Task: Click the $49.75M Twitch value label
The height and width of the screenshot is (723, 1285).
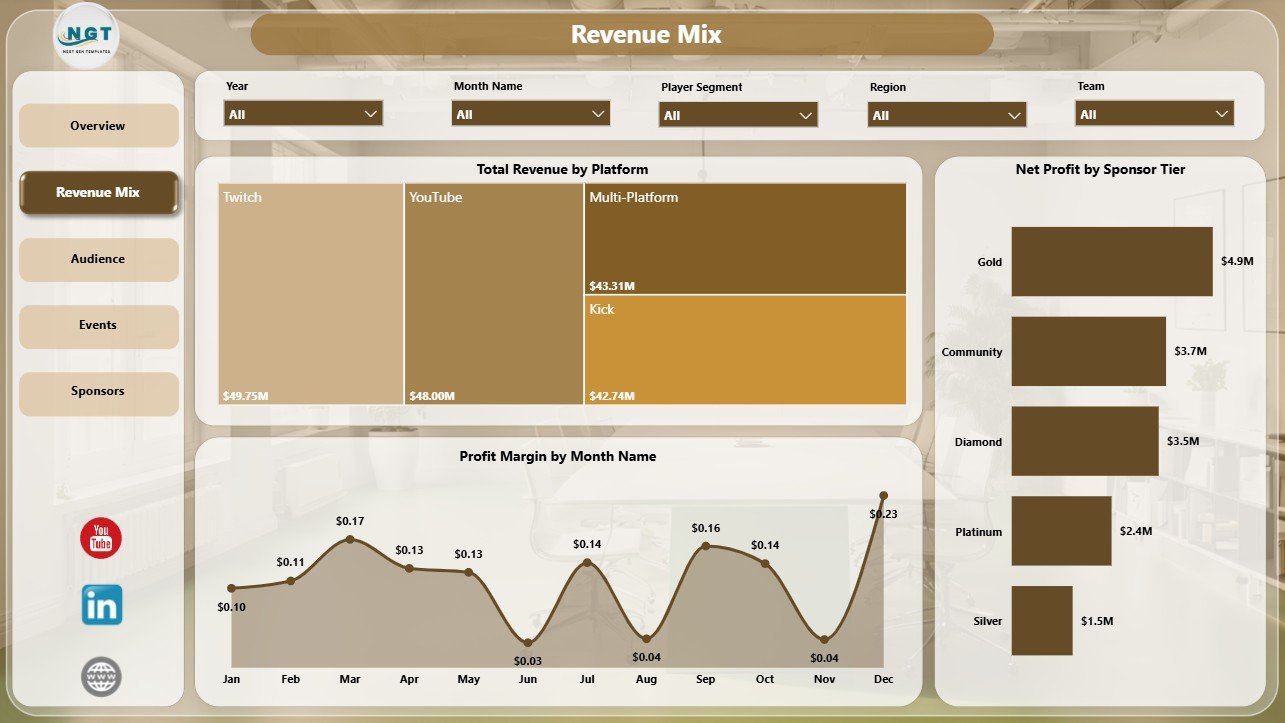Action: coord(246,396)
